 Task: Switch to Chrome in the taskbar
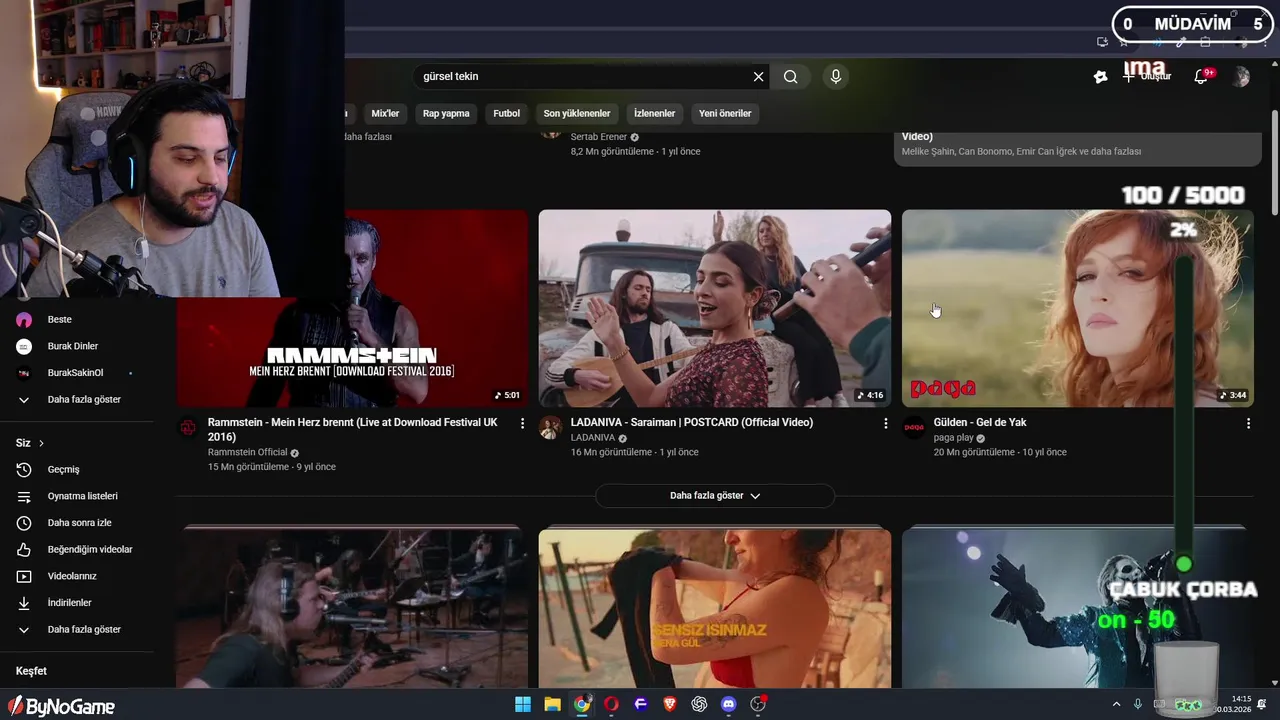(582, 704)
